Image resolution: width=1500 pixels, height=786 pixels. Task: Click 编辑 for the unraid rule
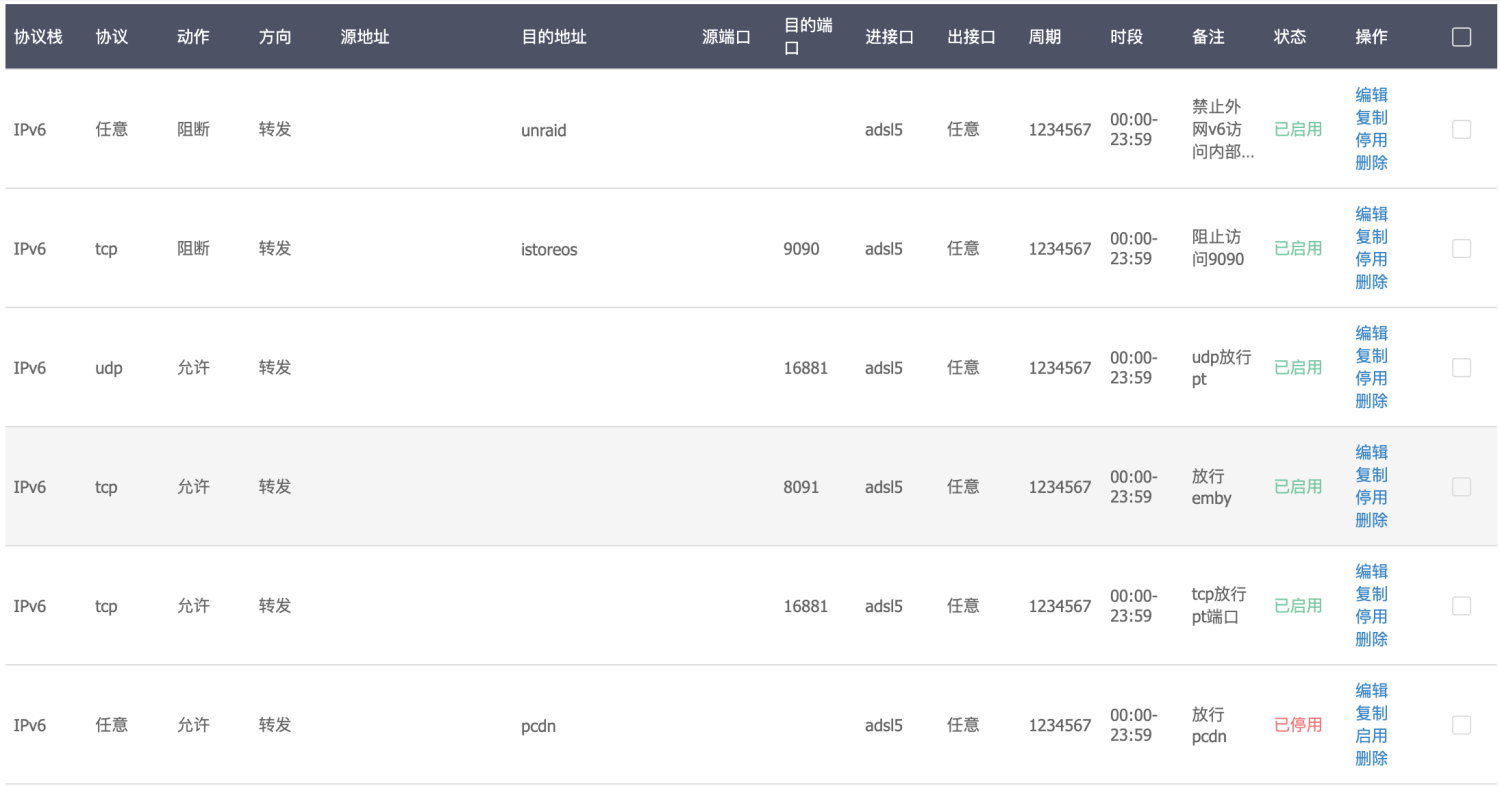[1371, 95]
